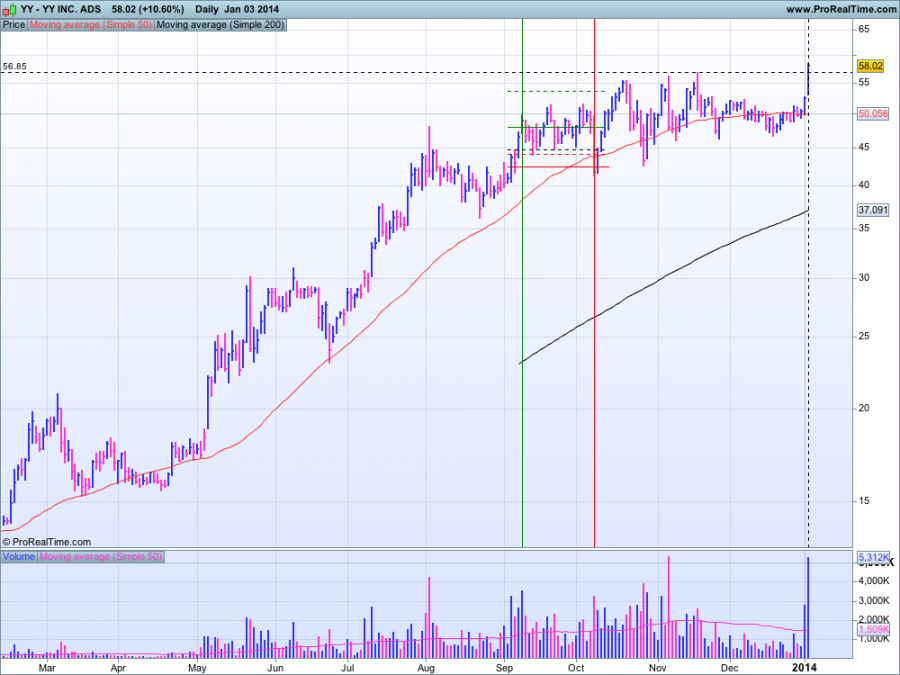Click the YY - YY INC. ADS title
This screenshot has width=900, height=675.
coord(61,9)
